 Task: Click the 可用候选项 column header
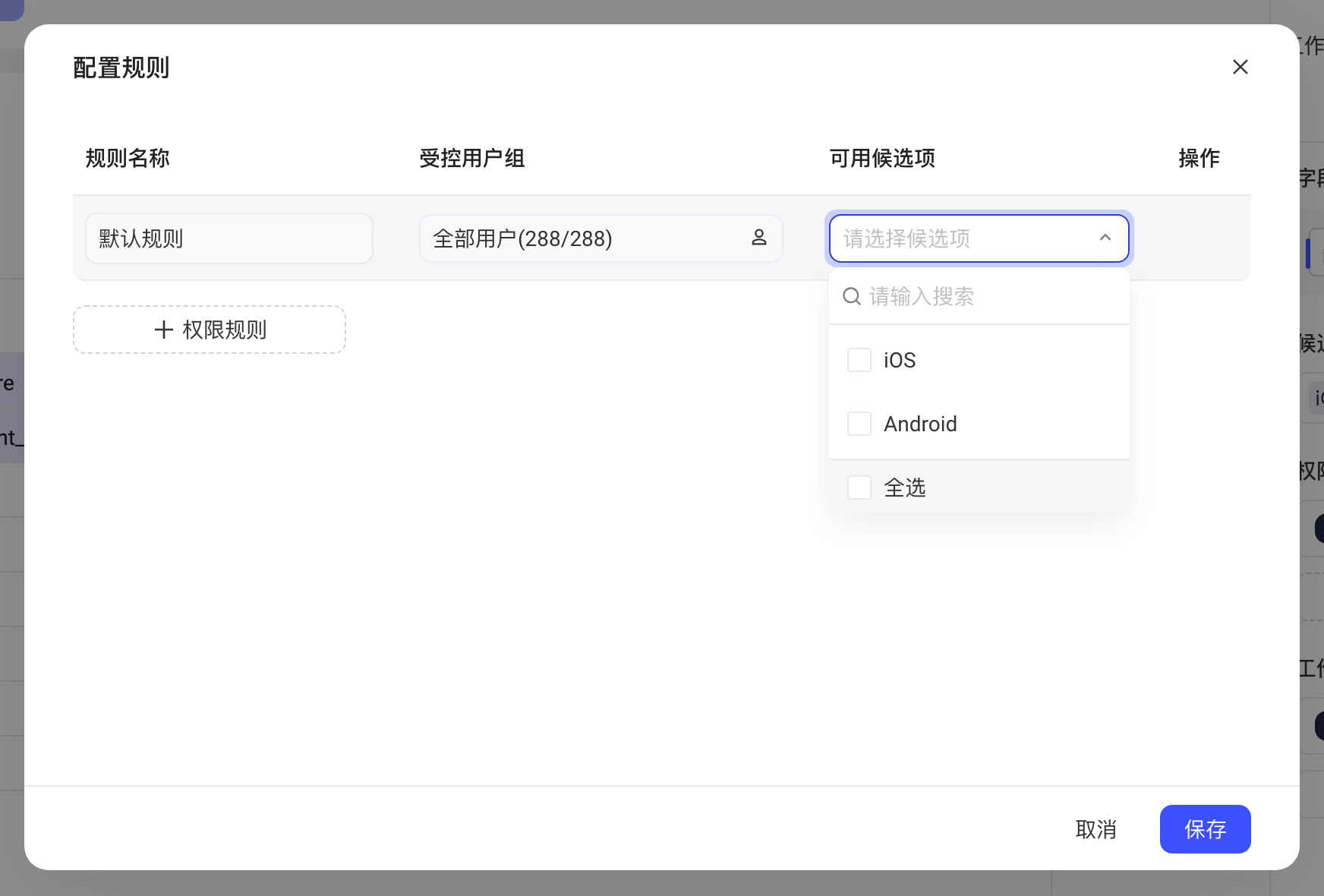[882, 158]
